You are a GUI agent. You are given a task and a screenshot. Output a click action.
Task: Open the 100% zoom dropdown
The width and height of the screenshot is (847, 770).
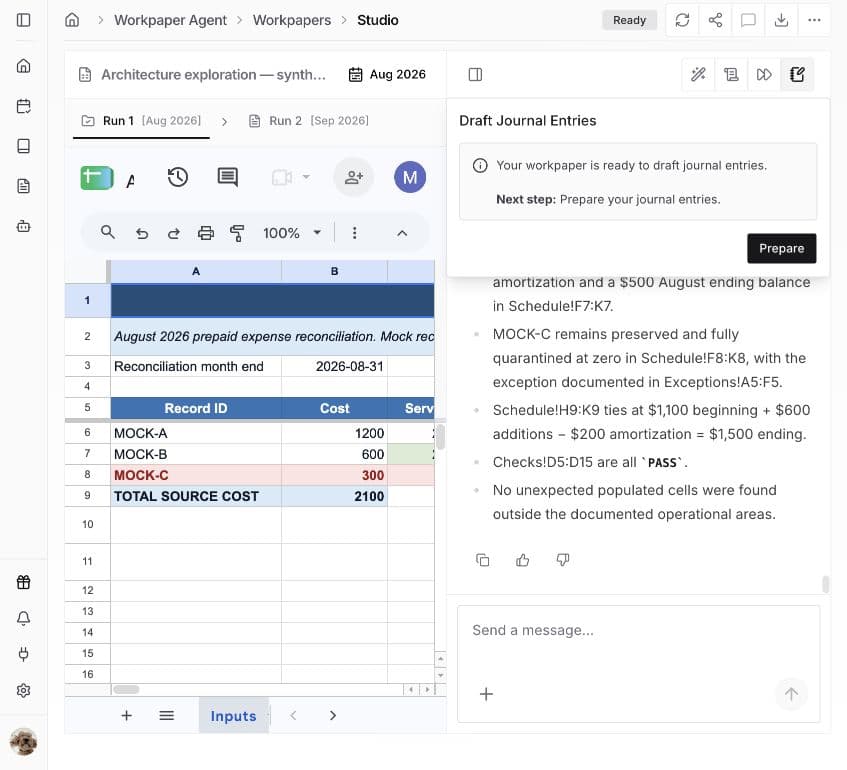[292, 233]
